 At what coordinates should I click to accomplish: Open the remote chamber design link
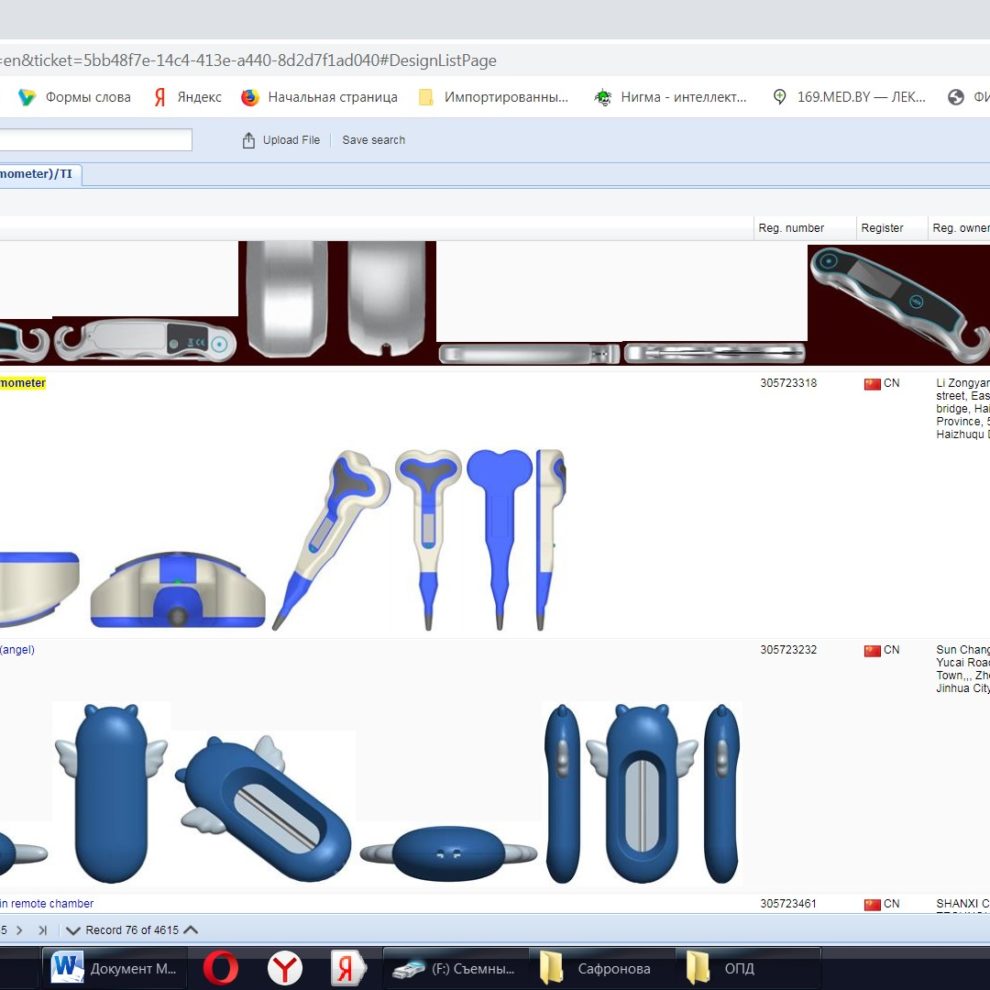pyautogui.click(x=47, y=904)
